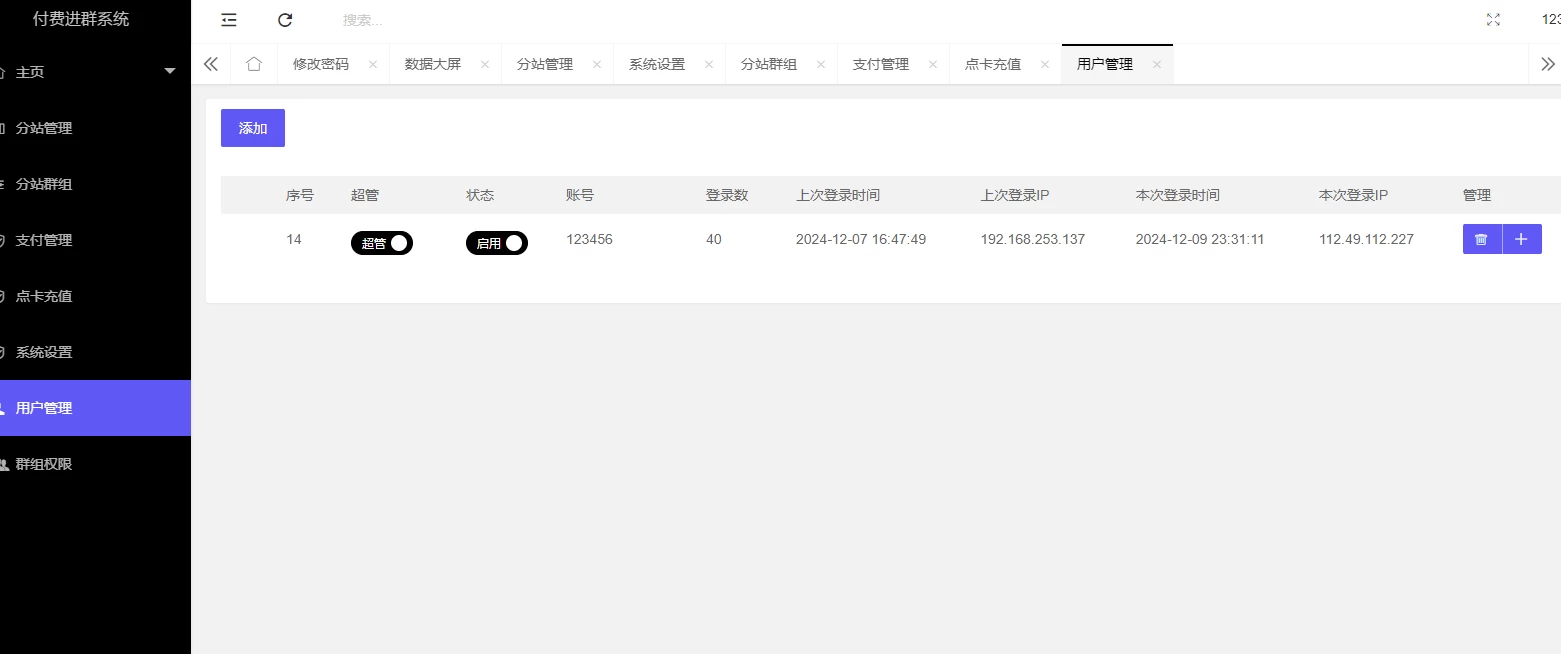
Task: Delete user 123456 with trash icon
Action: point(1481,239)
